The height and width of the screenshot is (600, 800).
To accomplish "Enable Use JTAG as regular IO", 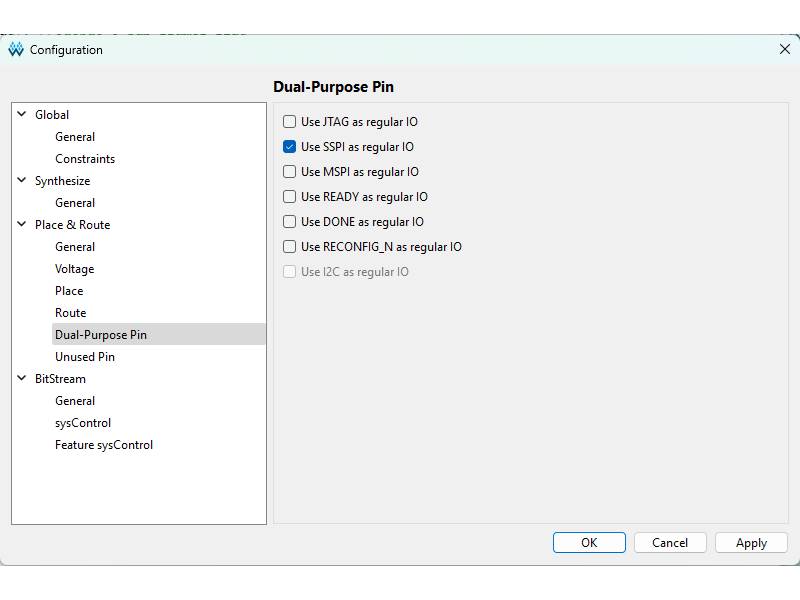I will tap(290, 122).
